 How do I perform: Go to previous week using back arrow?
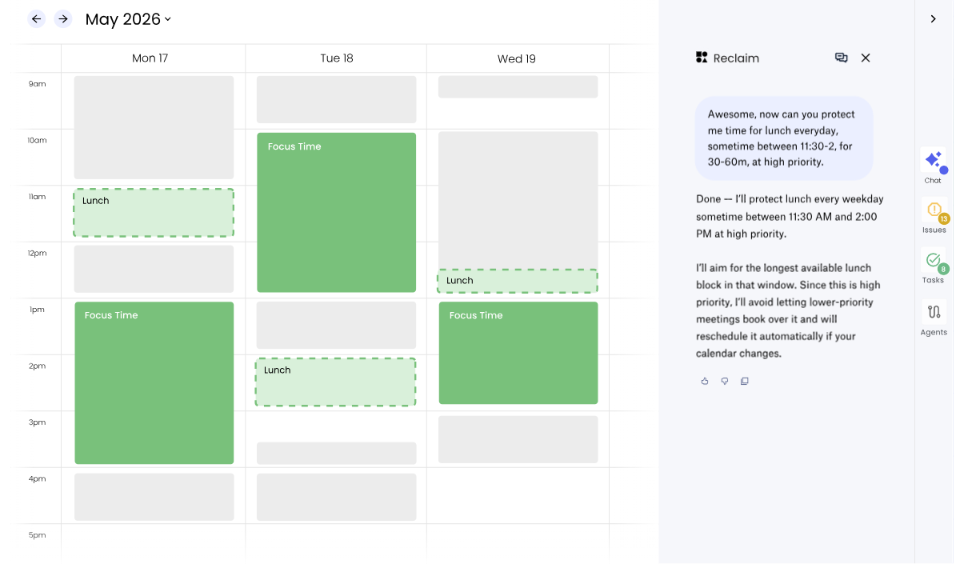click(37, 19)
